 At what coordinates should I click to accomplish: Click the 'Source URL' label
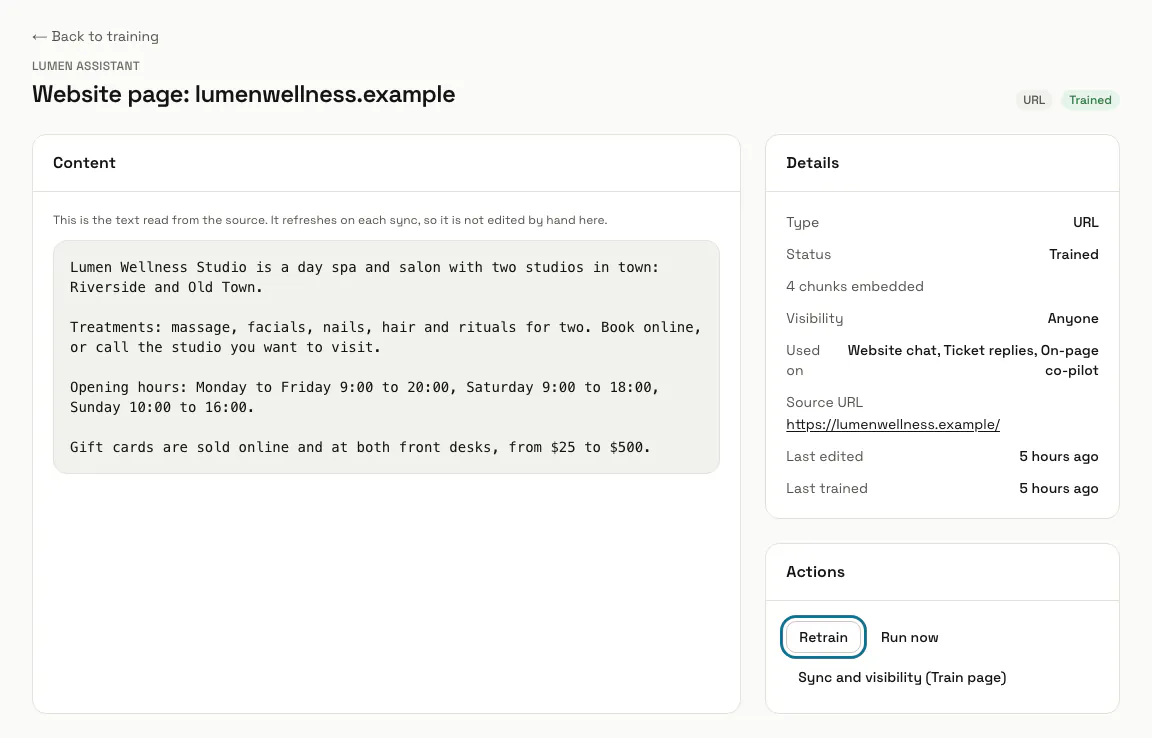824,402
